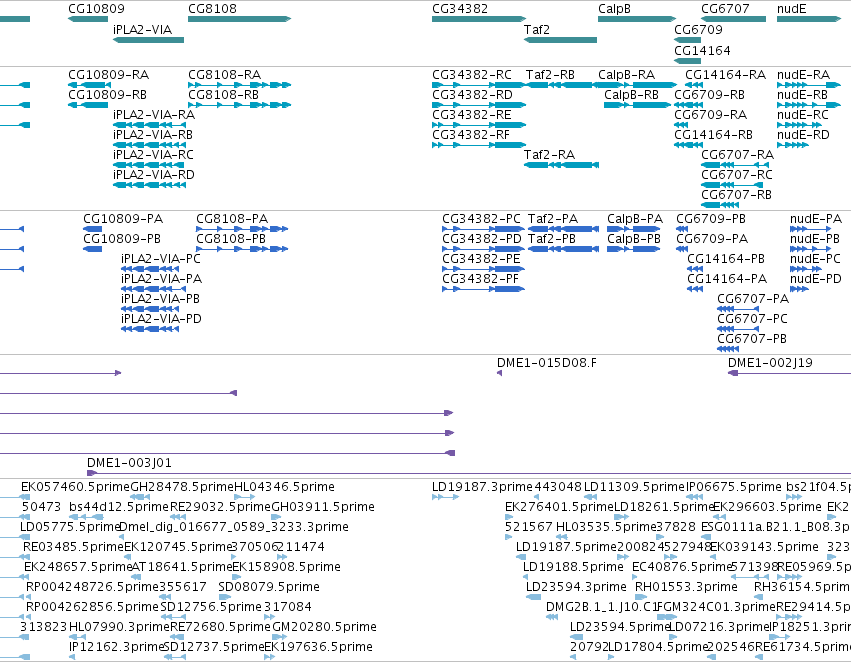The width and height of the screenshot is (851, 662).
Task: Open transcript CG34382-RF
Action: tap(479, 145)
